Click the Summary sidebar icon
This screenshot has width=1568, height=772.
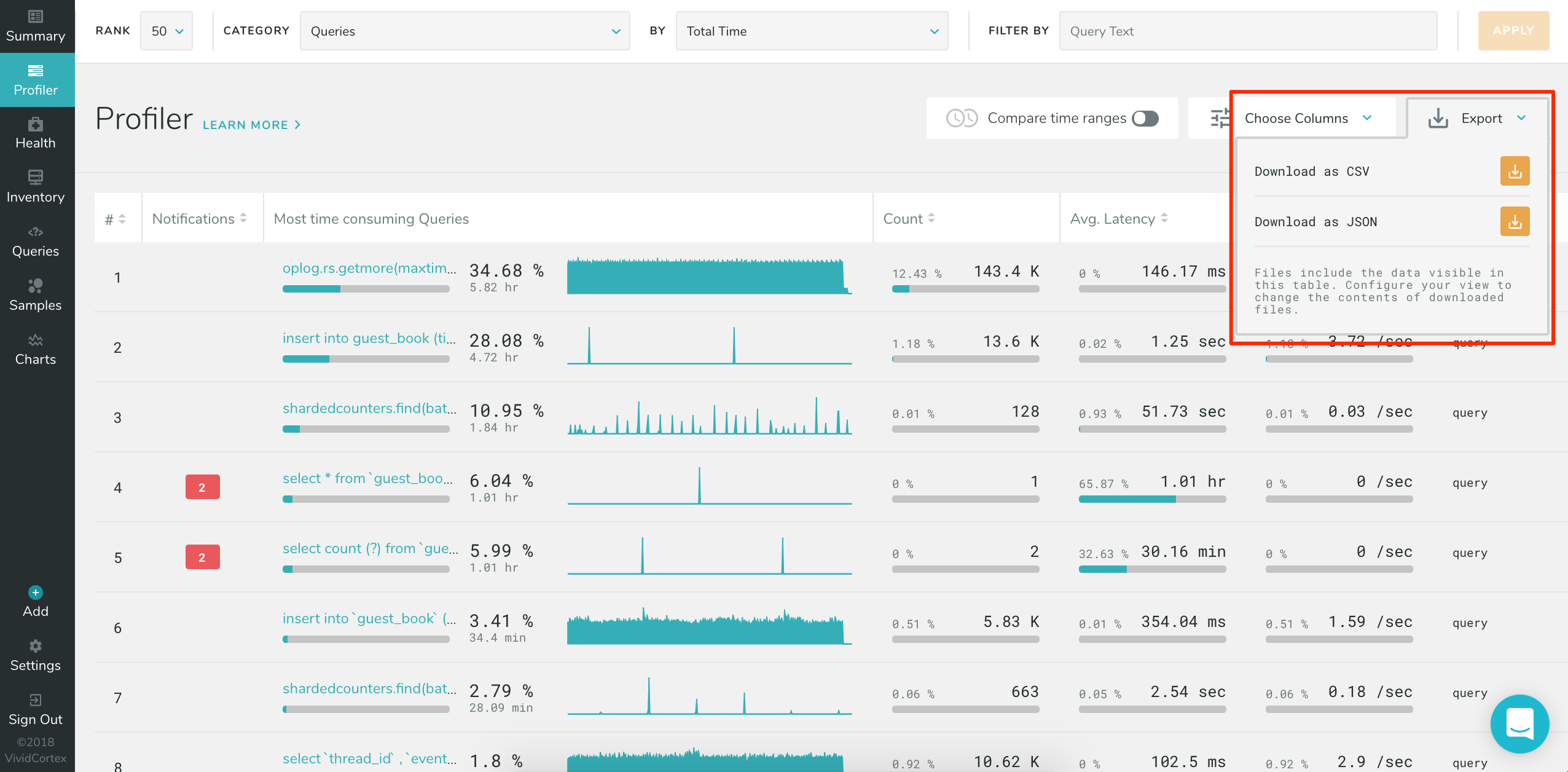point(36,17)
